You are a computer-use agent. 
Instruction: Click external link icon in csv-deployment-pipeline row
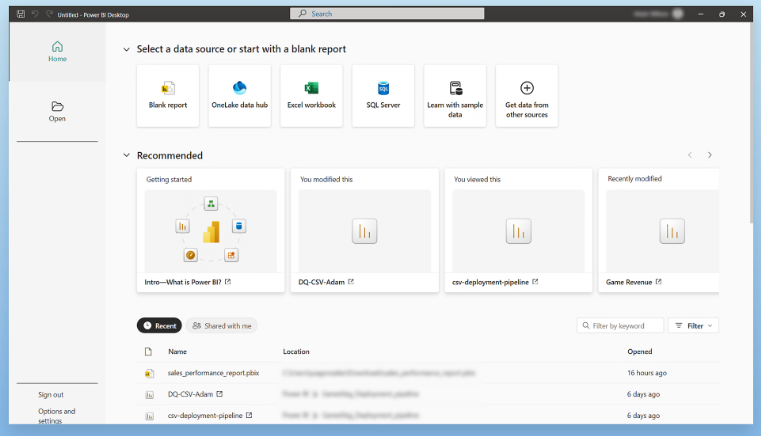click(249, 415)
